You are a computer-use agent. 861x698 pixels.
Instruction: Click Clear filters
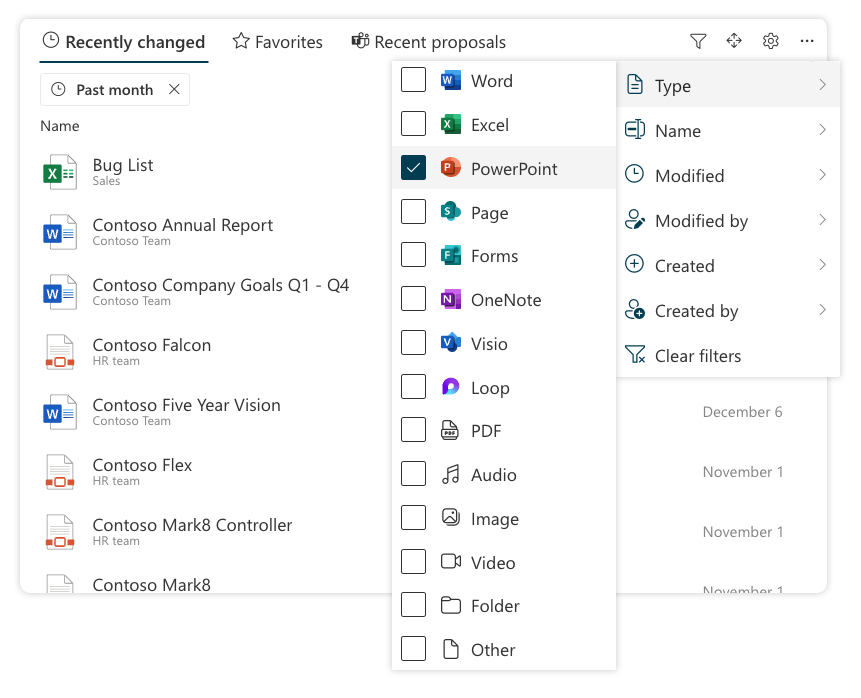[x=697, y=356]
